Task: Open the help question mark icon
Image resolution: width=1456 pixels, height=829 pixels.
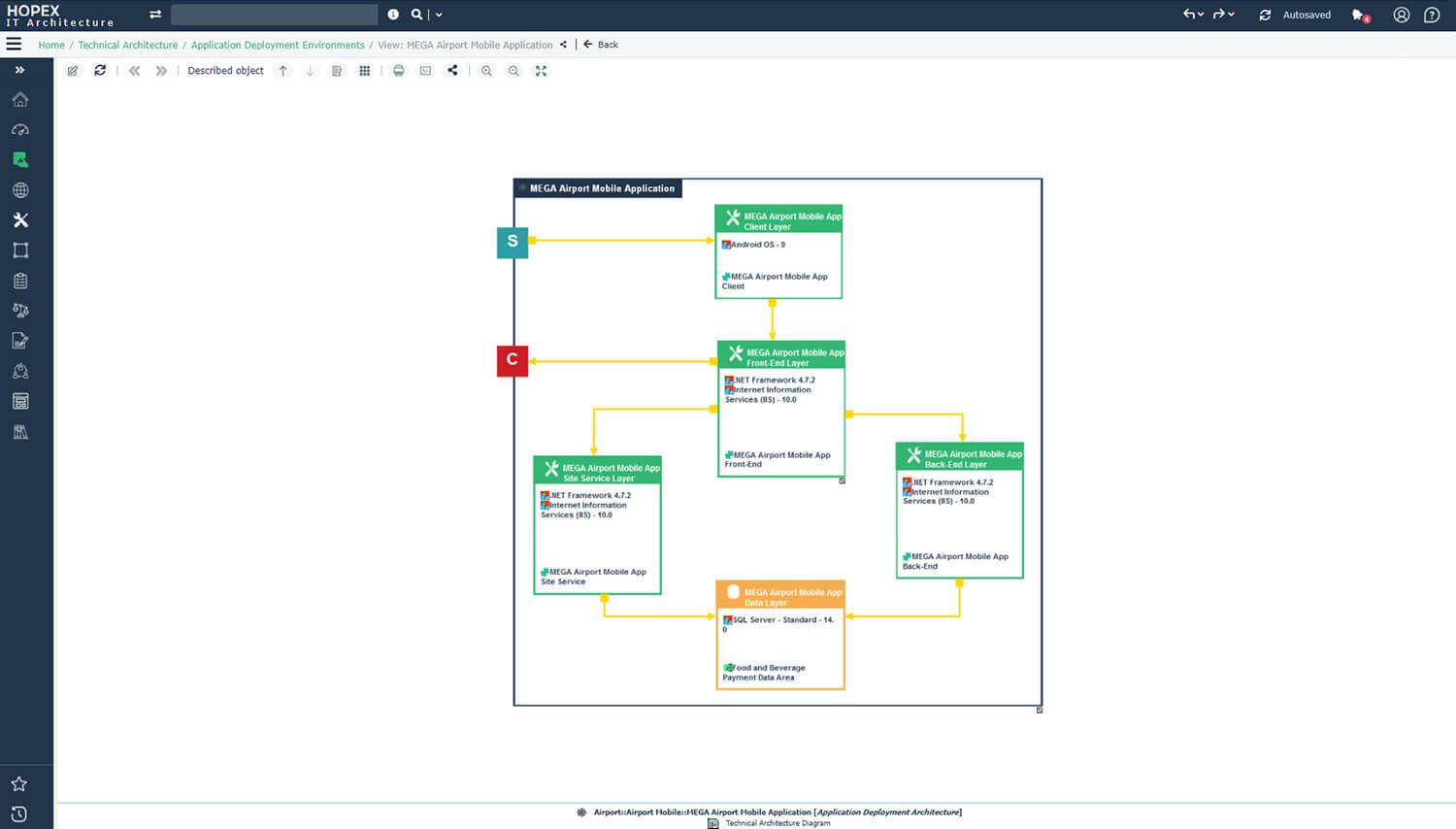Action: tap(1431, 16)
